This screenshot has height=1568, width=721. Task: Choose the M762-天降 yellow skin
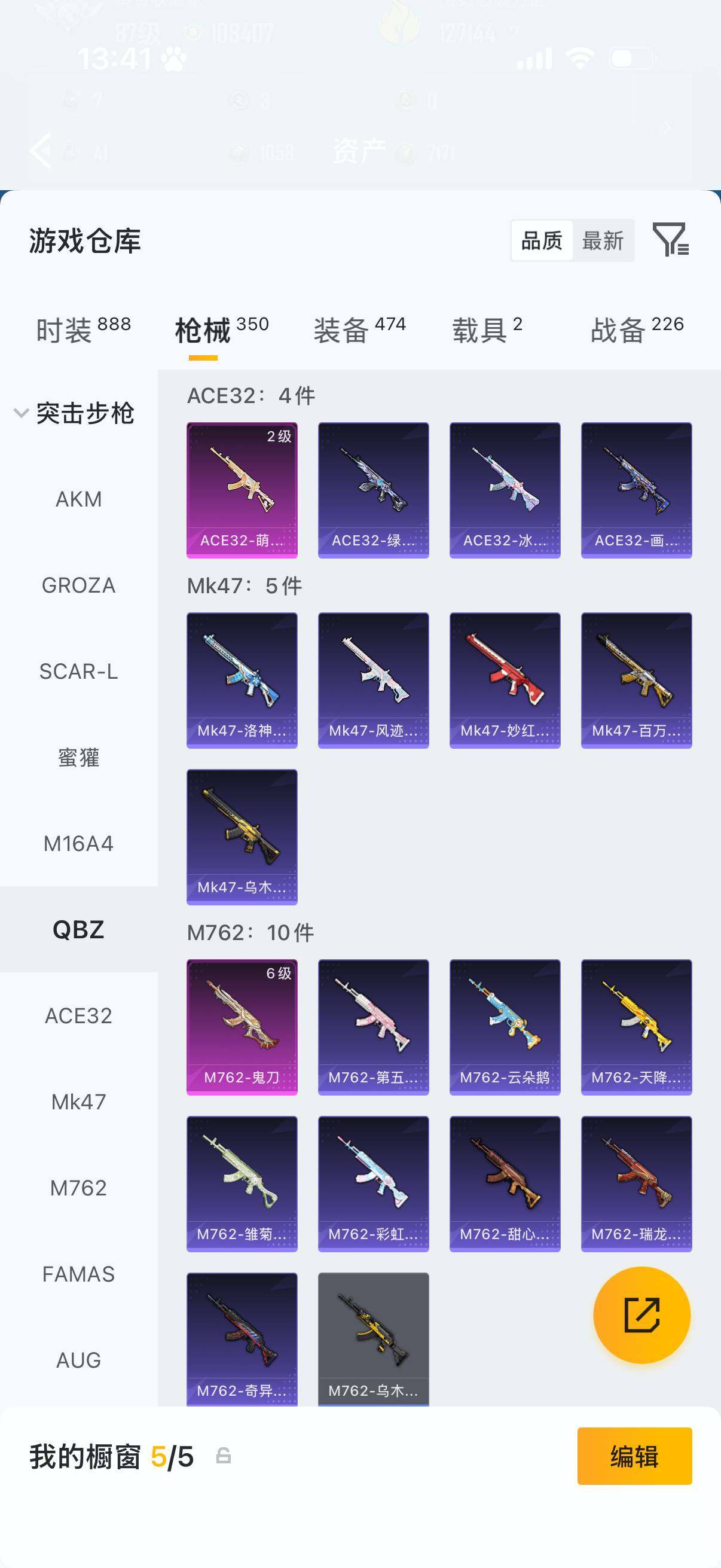click(636, 1027)
